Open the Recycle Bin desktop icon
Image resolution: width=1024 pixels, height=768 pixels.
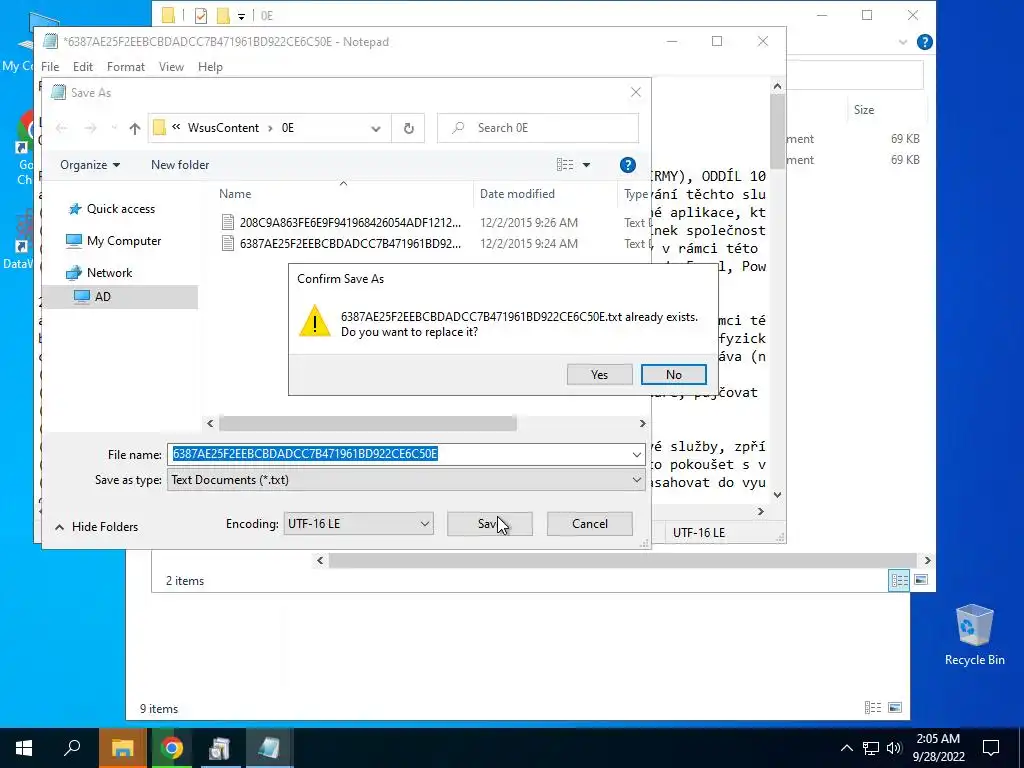tap(974, 635)
